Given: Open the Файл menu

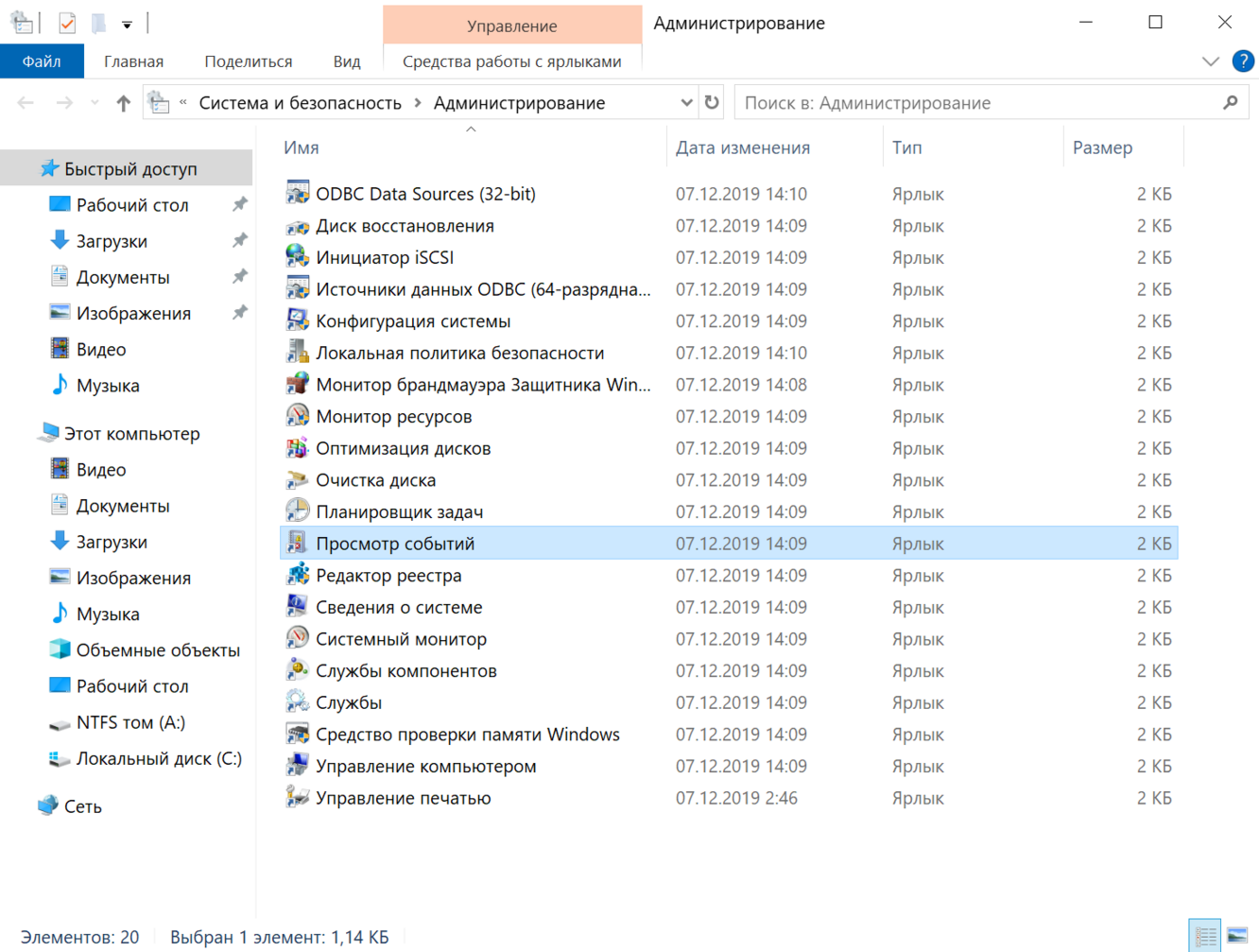Looking at the screenshot, I should [x=42, y=61].
